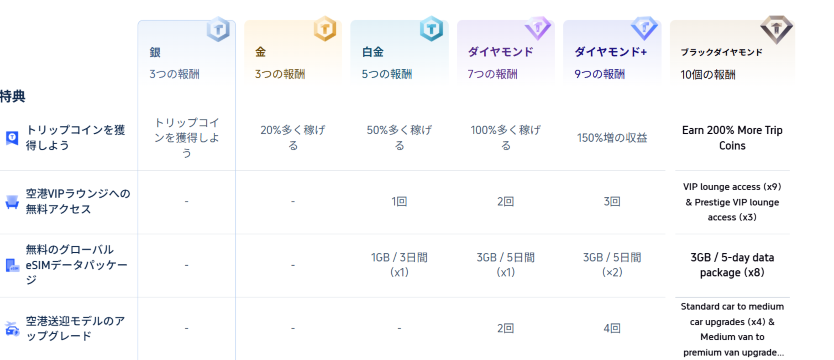Click the eSIM data package icon
The height and width of the screenshot is (360, 834).
click(12, 265)
